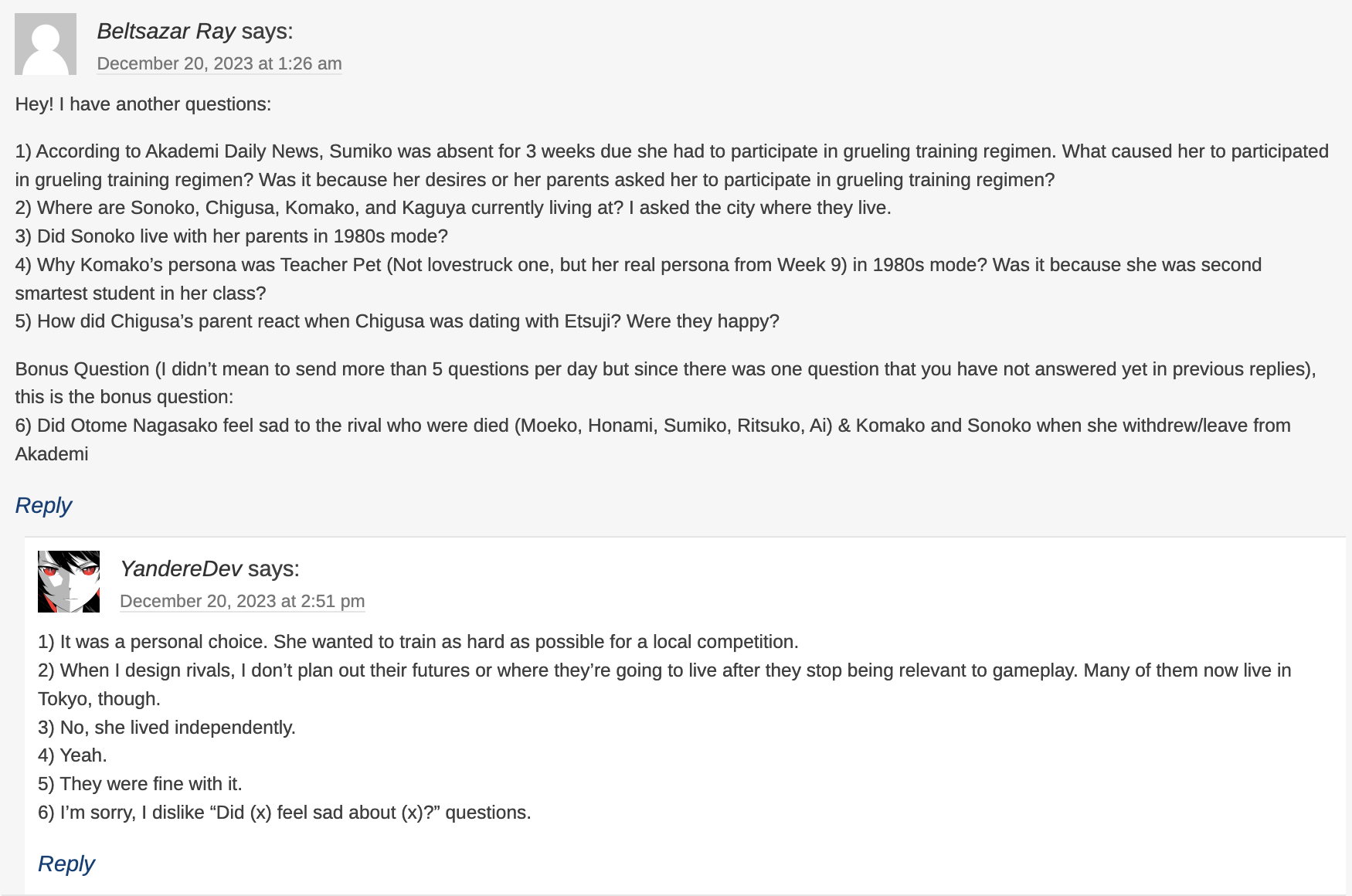Click the "They were fine with it" answer
1352x896 pixels.
(140, 784)
